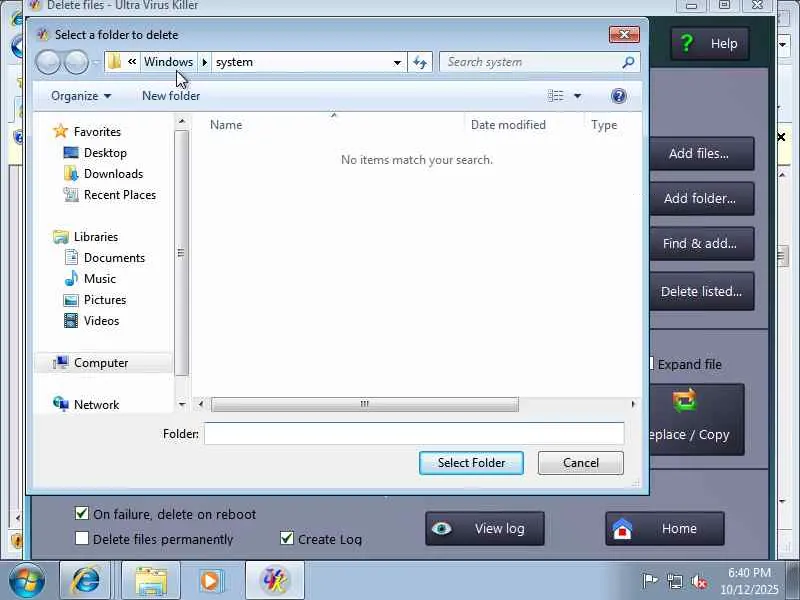Toggle the Expand file checkbox
The width and height of the screenshot is (800, 600).
click(652, 363)
